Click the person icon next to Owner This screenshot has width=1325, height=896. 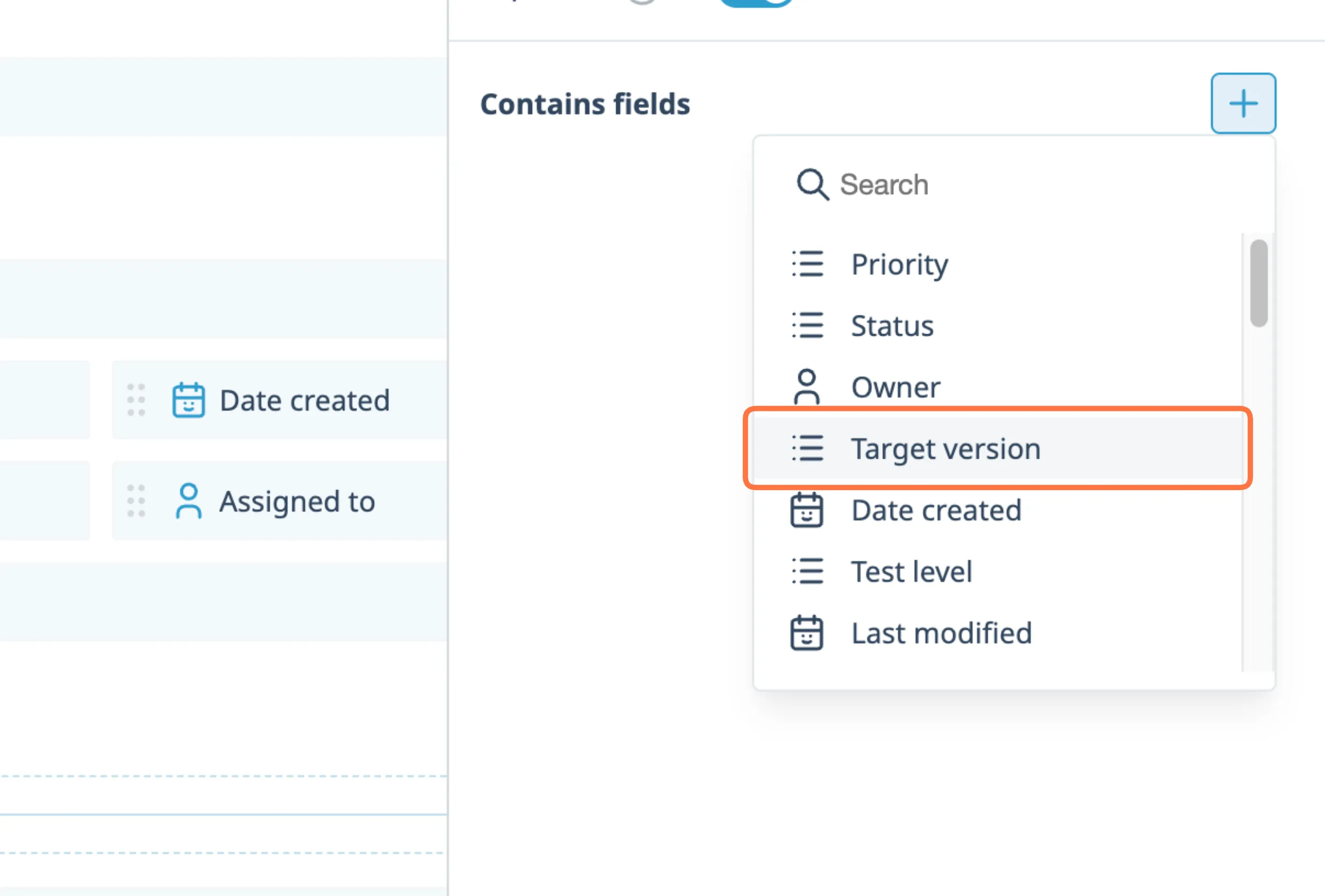(806, 387)
